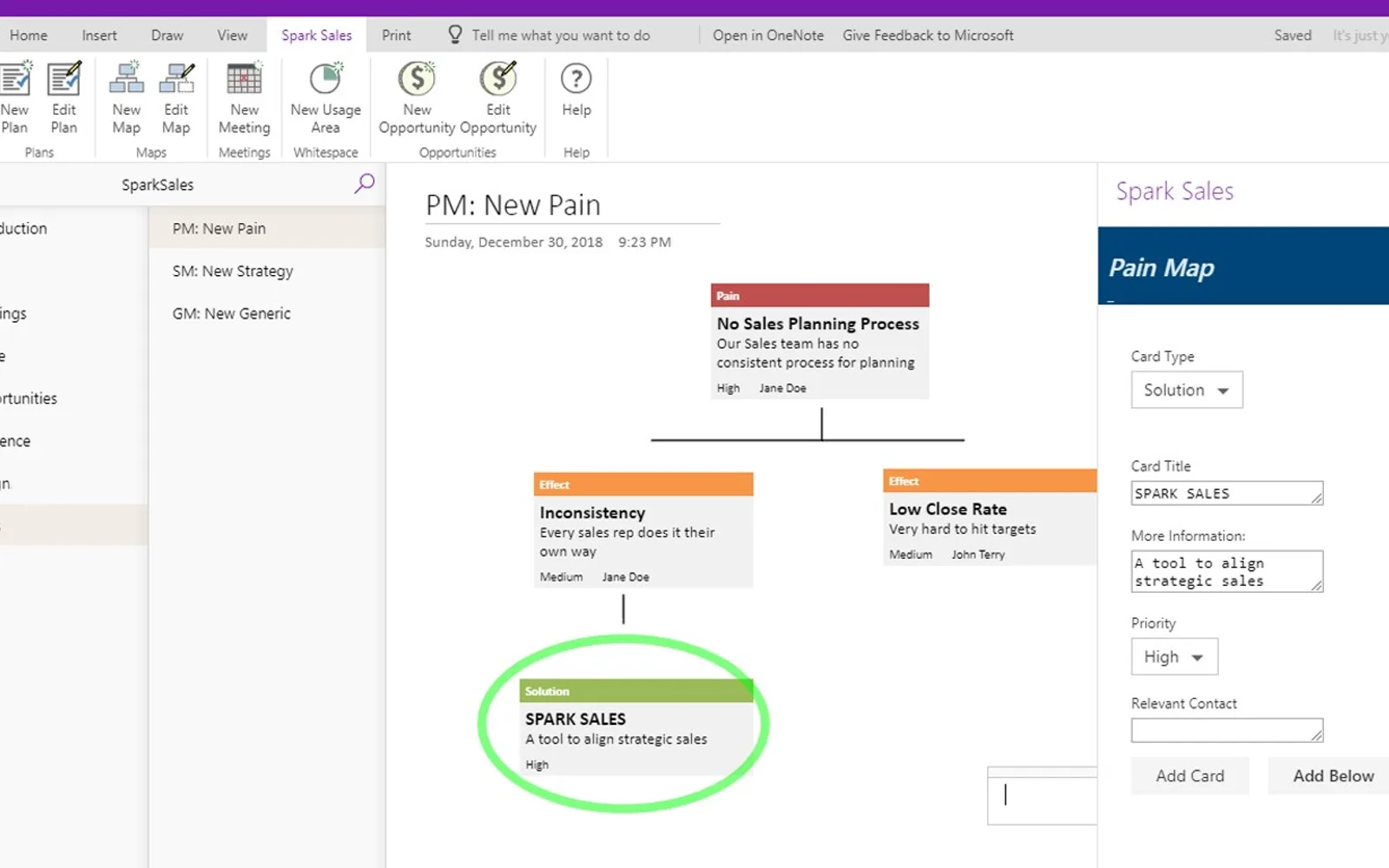This screenshot has width=1389, height=868.
Task: Open the Edit Map tool
Action: 176,97
